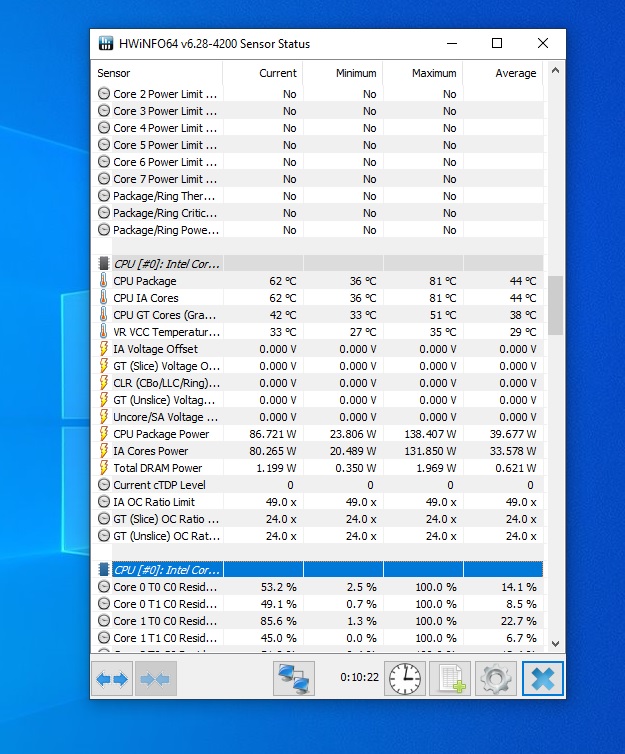Click the lightning icon for IA Cores Power

103,451
